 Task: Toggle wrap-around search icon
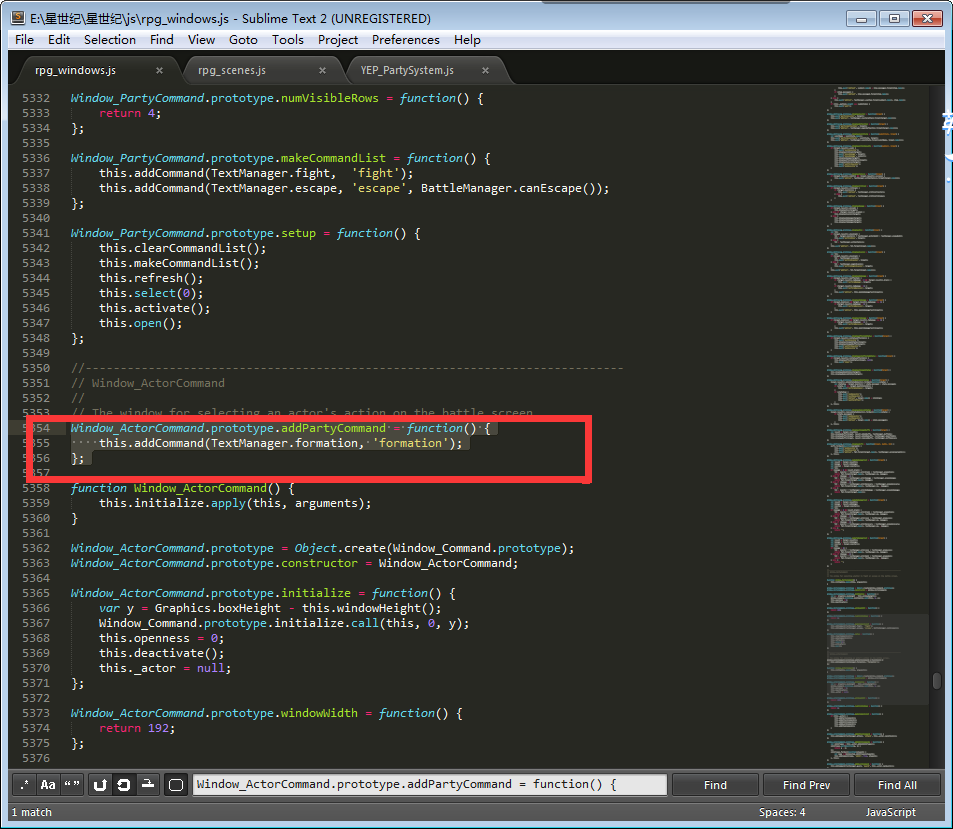pyautogui.click(x=124, y=785)
